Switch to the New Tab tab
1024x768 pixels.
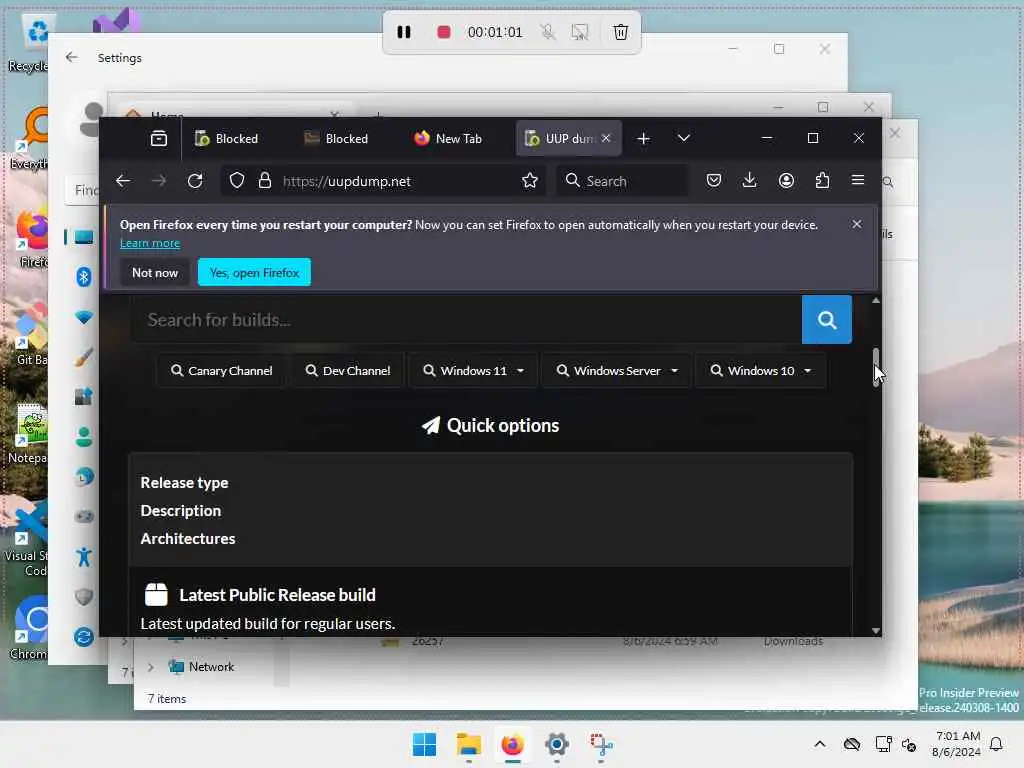(448, 138)
